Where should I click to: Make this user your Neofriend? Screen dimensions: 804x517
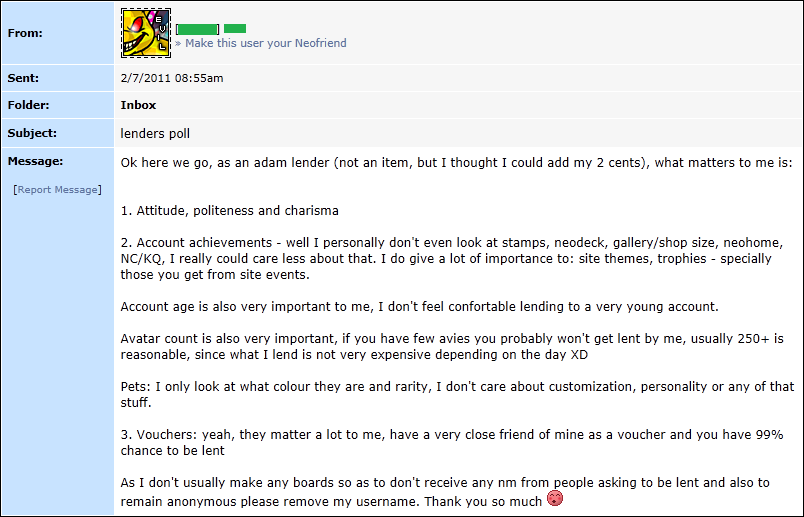pos(260,43)
